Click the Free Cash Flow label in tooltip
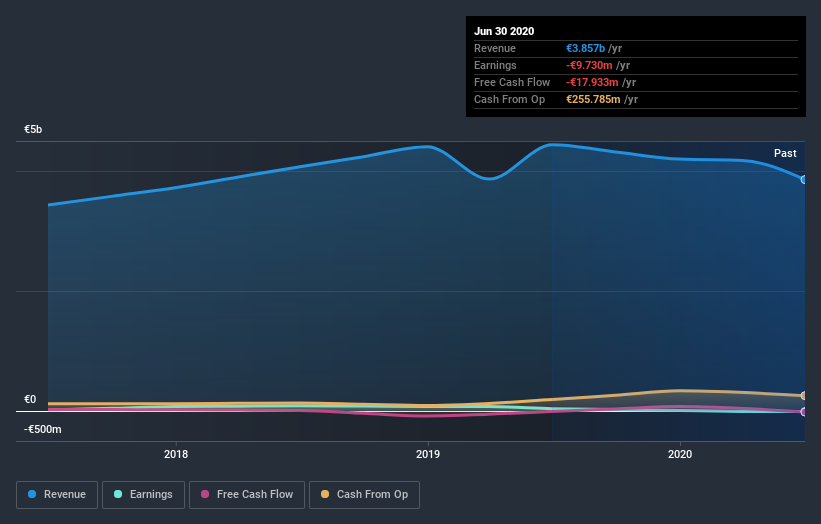Viewport: 821px width, 524px height. coord(512,82)
